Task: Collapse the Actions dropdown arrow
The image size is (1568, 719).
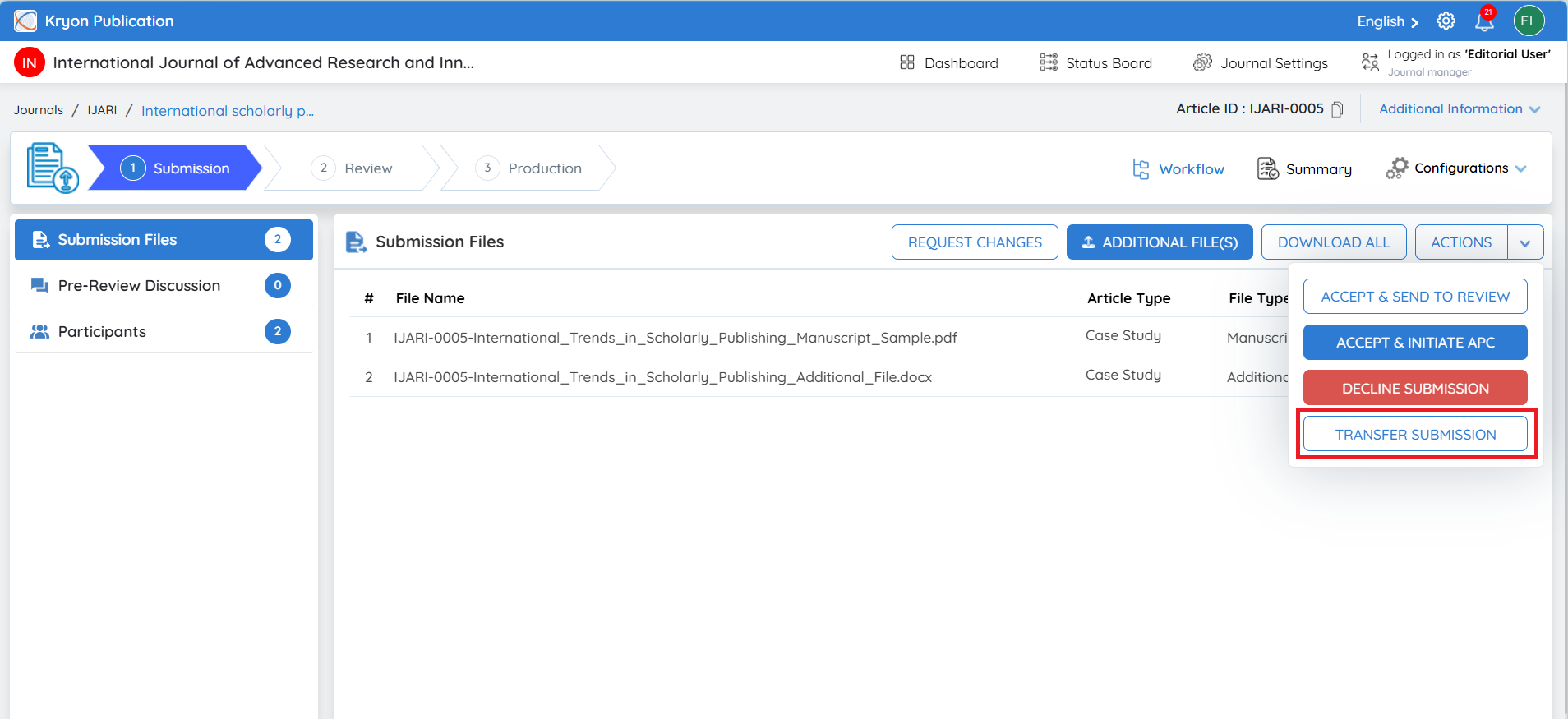Action: (1525, 242)
